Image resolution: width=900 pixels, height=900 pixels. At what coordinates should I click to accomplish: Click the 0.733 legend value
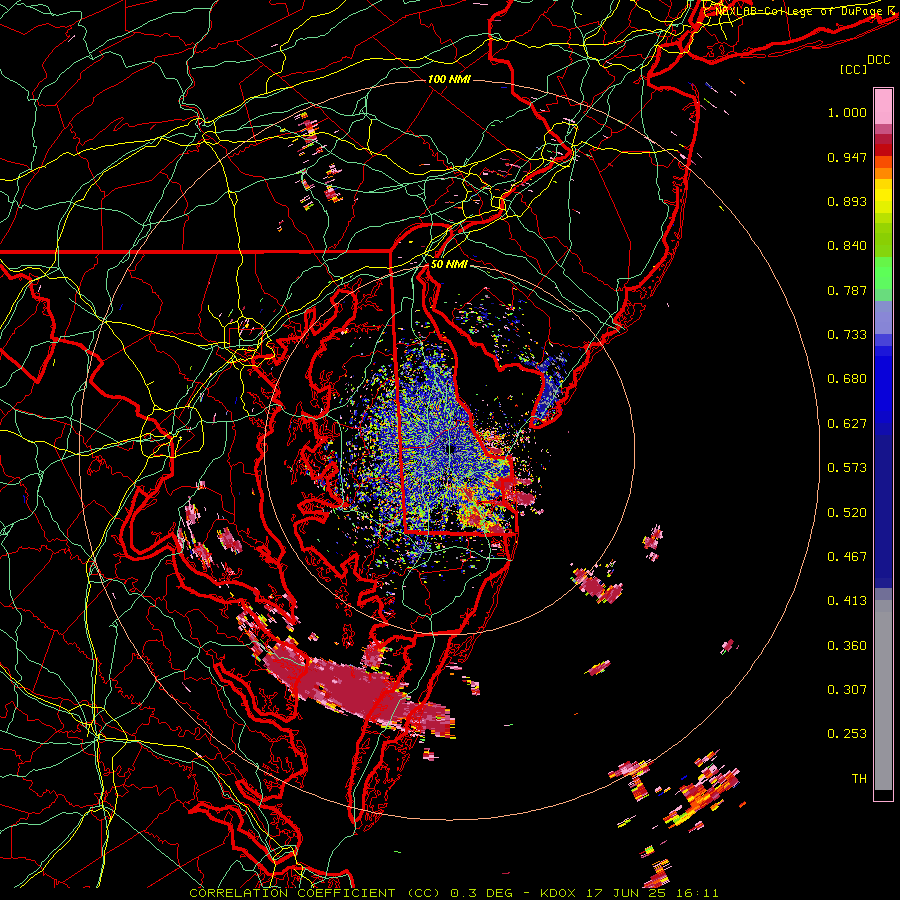847,335
